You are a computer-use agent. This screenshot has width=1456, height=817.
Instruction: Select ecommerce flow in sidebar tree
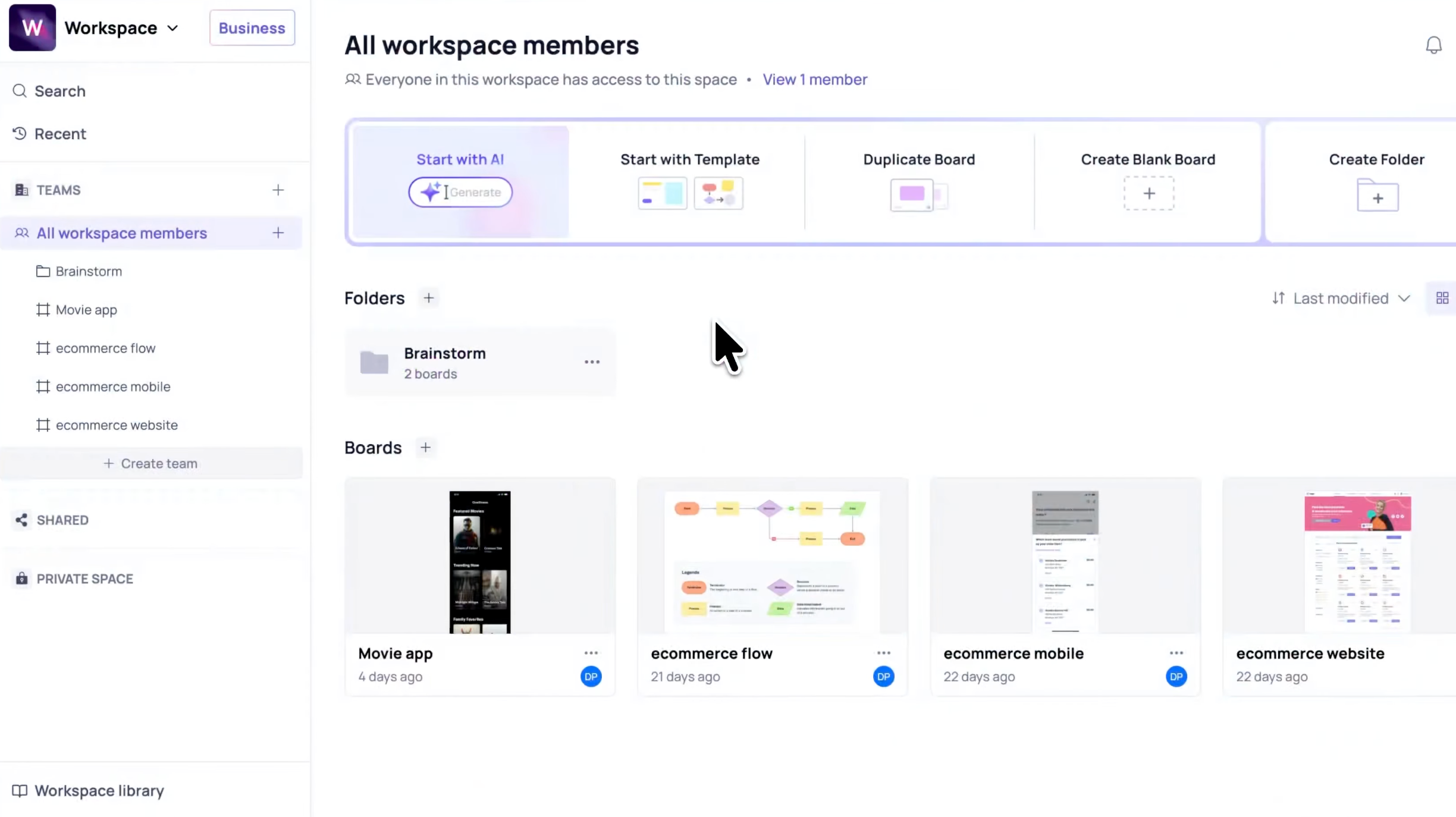[105, 348]
